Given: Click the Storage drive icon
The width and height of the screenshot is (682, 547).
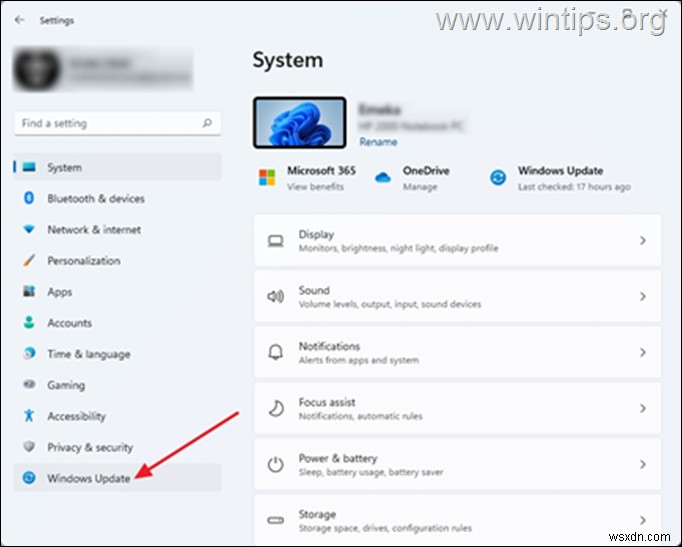Looking at the screenshot, I should pyautogui.click(x=275, y=520).
